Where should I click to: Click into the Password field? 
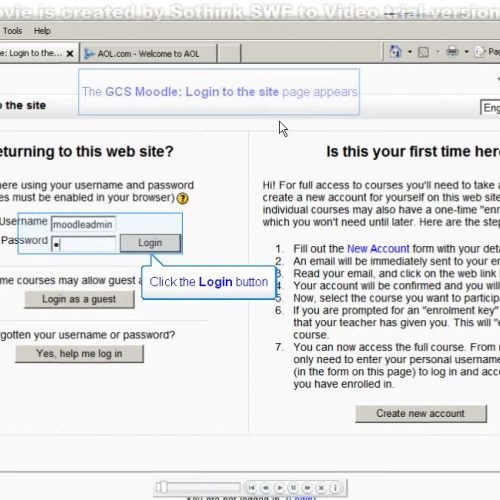pyautogui.click(x=83, y=244)
